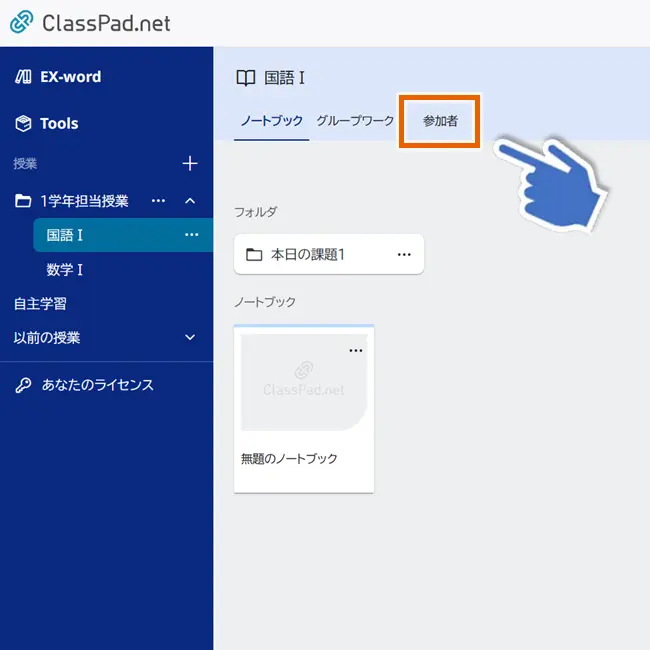This screenshot has height=650, width=650.
Task: Click the ClassPad.net title text
Action: pos(106,23)
